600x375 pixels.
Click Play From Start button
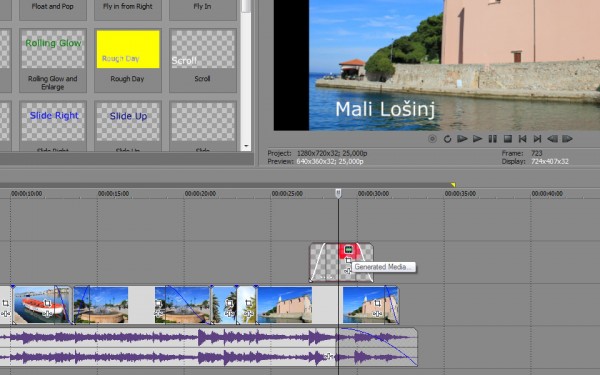click(462, 139)
